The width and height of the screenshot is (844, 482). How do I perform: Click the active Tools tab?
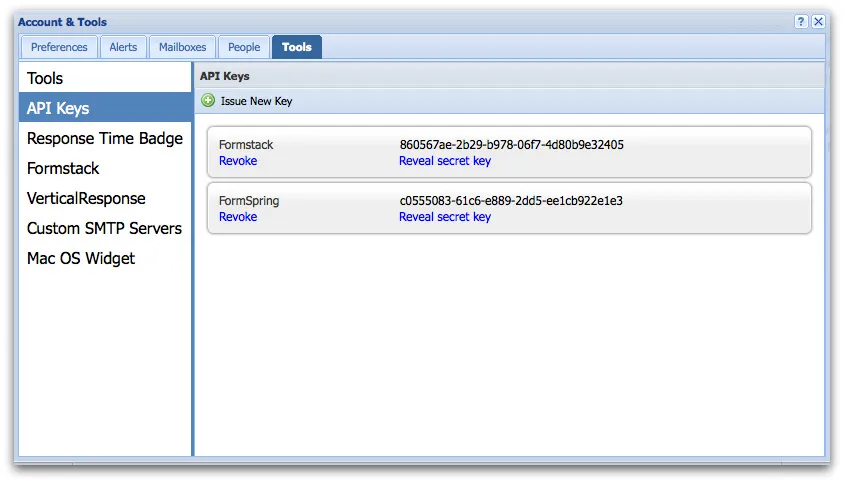coord(297,47)
